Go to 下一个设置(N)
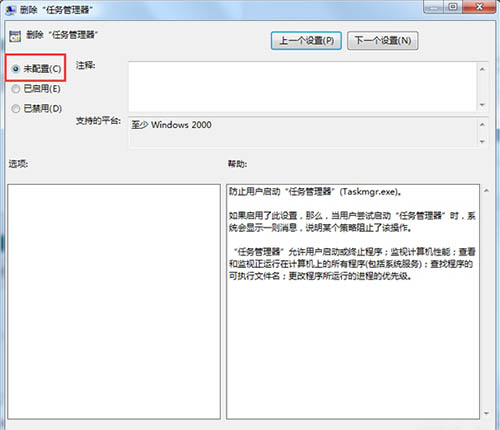Image resolution: width=500 pixels, height=430 pixels. 382,41
